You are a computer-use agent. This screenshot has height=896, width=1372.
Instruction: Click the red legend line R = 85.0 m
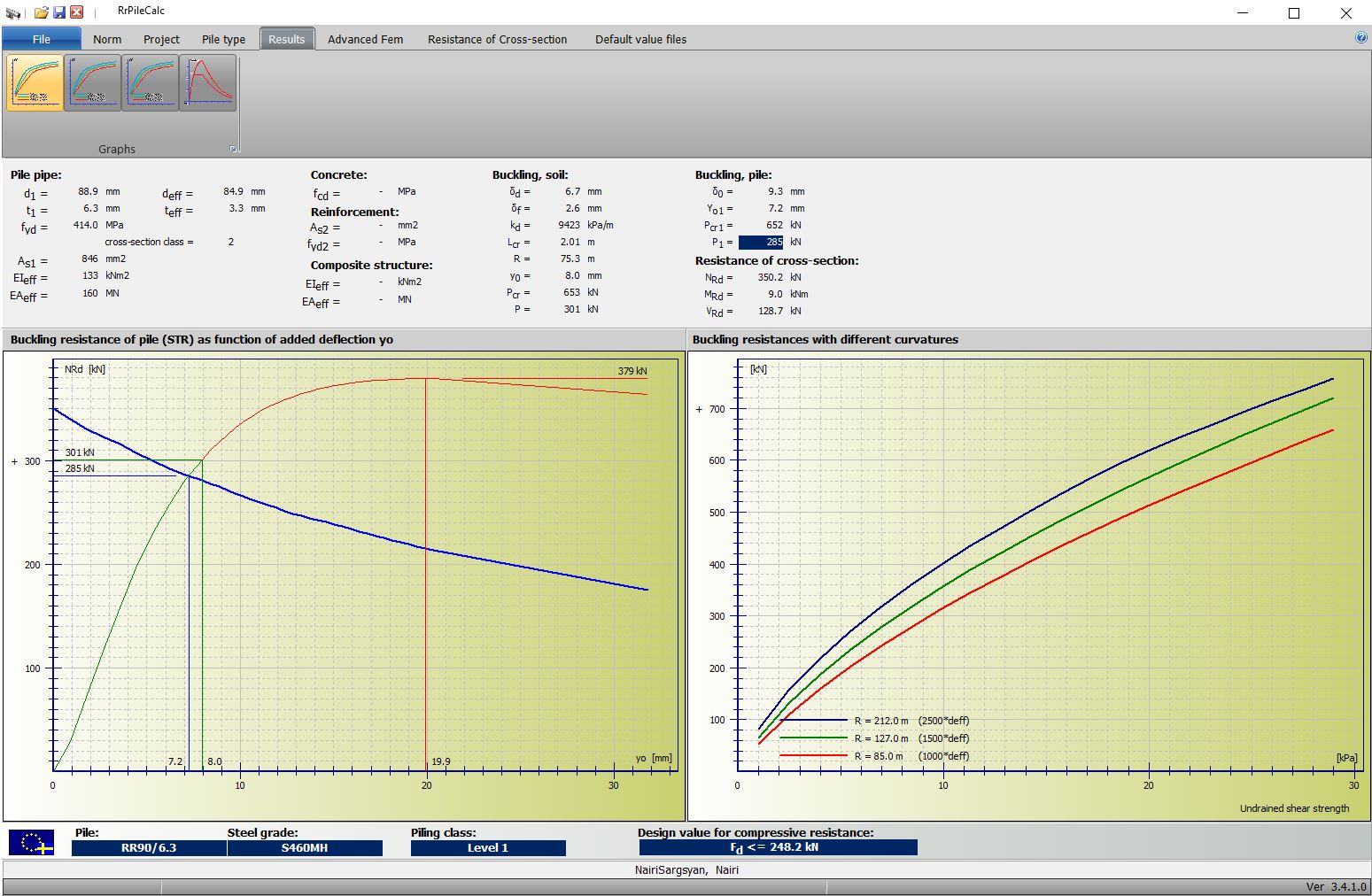click(x=813, y=756)
